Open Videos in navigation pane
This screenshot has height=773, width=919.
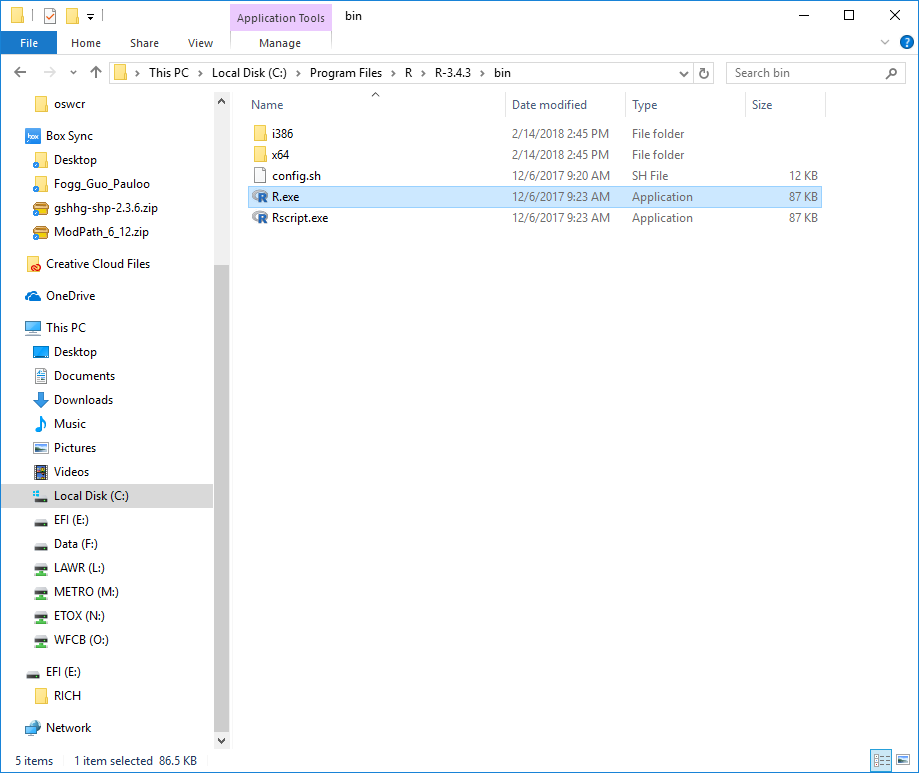pyautogui.click(x=62, y=472)
